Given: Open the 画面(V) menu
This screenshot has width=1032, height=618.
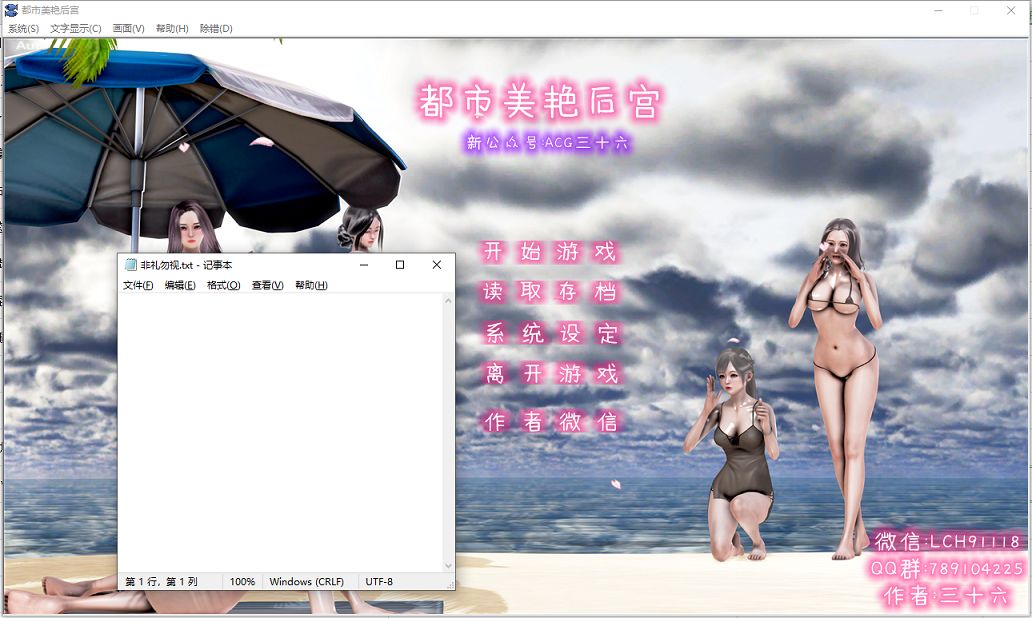Looking at the screenshot, I should pos(128,28).
